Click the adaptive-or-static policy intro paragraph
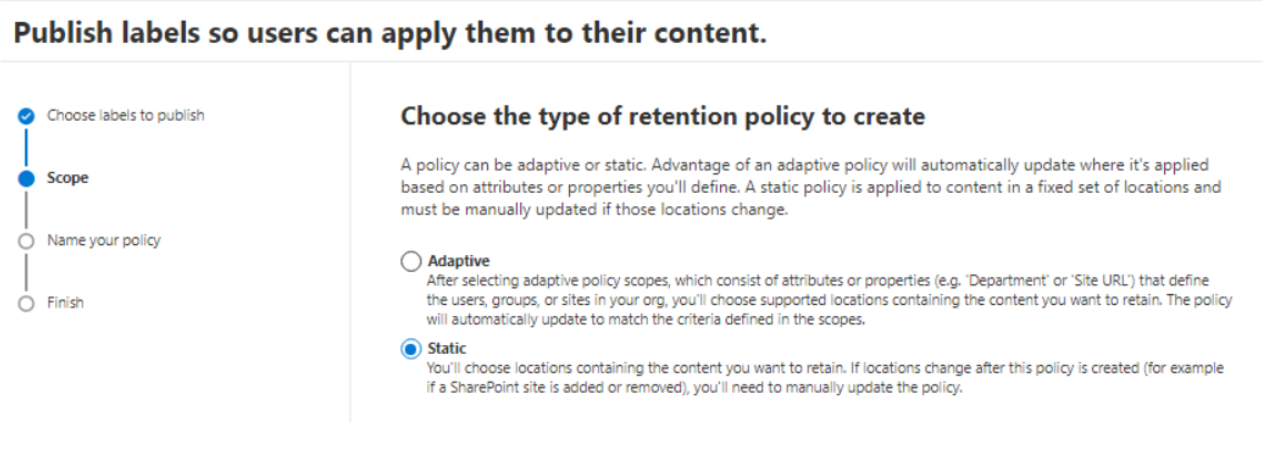The image size is (1263, 454). [x=810, y=187]
